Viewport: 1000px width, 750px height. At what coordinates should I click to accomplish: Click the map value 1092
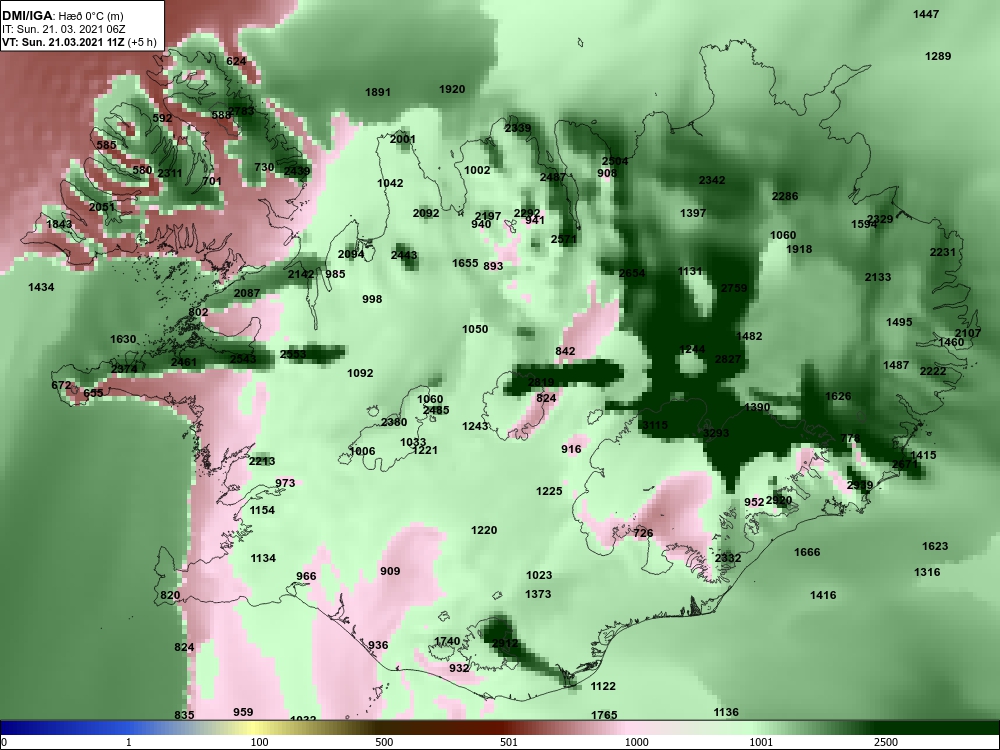coord(360,374)
